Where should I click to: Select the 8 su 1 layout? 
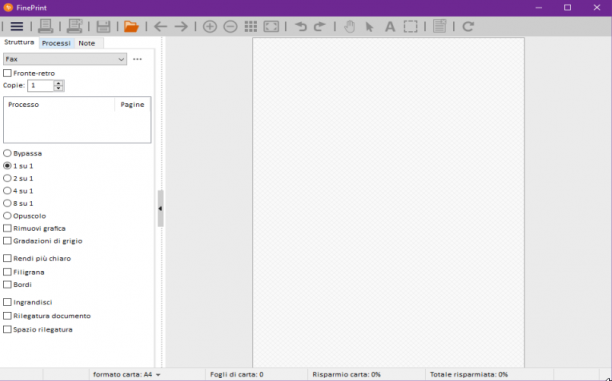(x=7, y=203)
